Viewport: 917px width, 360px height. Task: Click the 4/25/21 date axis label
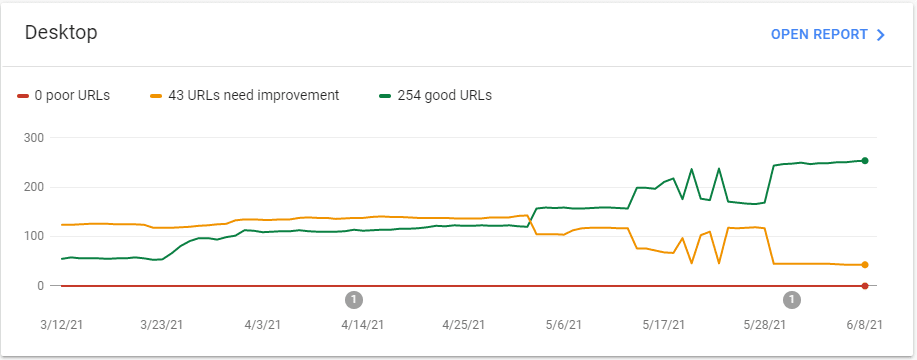point(463,324)
